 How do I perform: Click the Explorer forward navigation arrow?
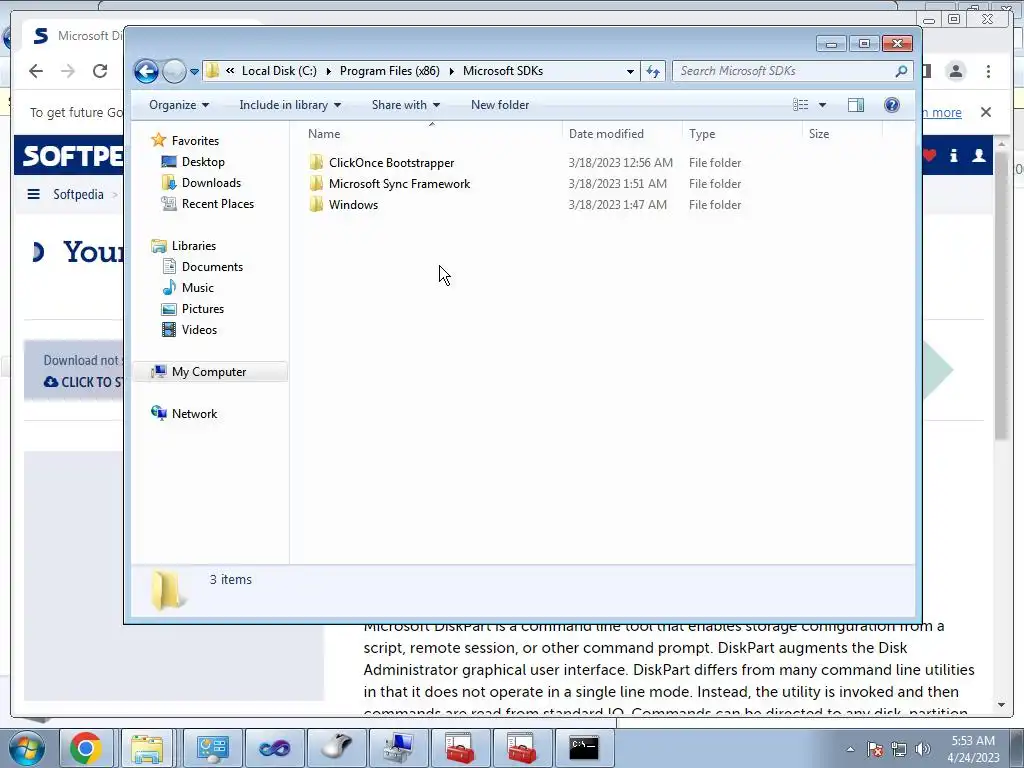click(x=174, y=71)
